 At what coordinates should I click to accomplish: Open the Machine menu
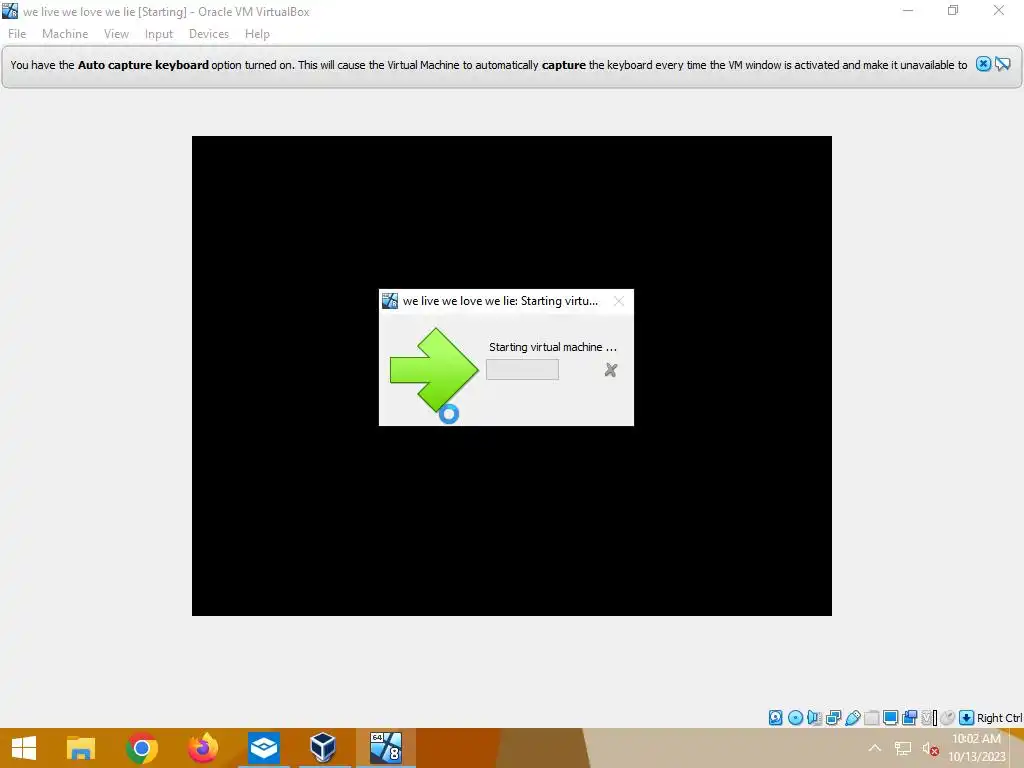pyautogui.click(x=65, y=34)
